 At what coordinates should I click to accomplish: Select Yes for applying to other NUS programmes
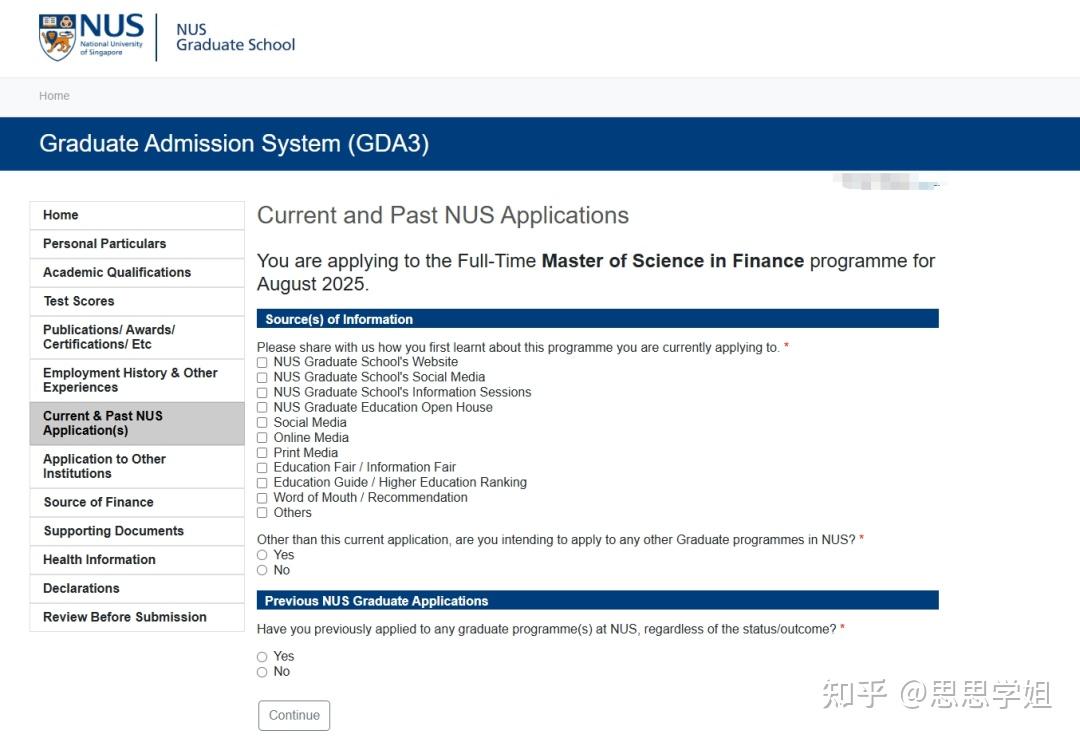click(x=261, y=555)
